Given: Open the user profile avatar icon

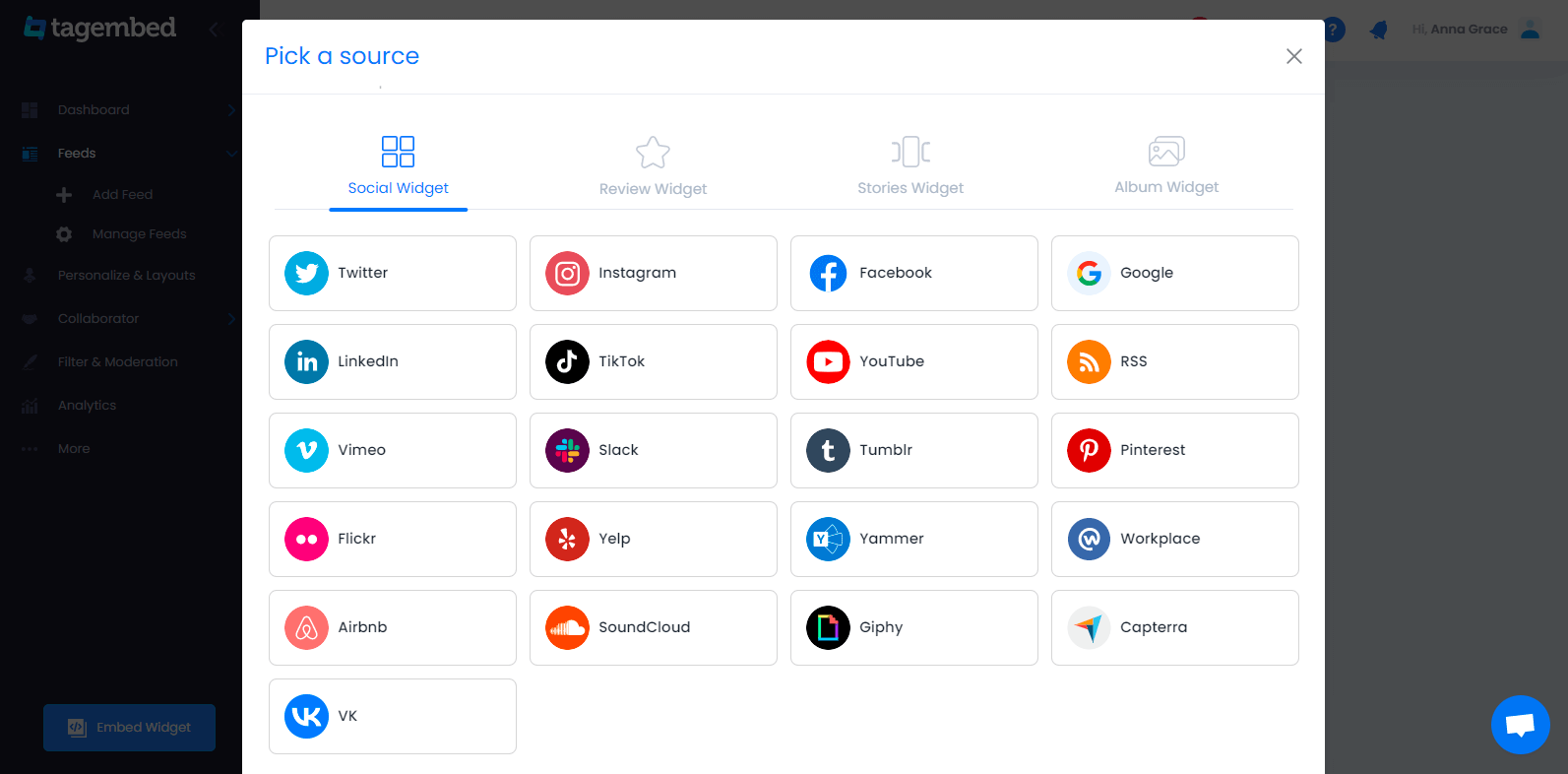Looking at the screenshot, I should coord(1530,30).
